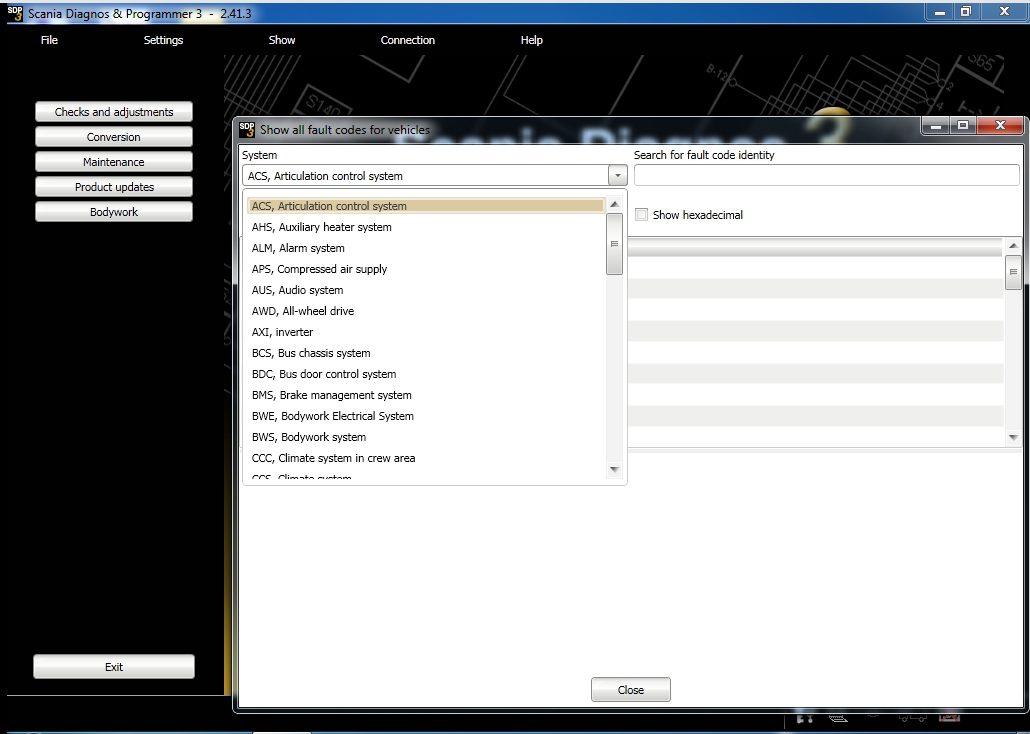Close fault codes dialog with red X
This screenshot has height=734, width=1030.
click(x=1000, y=125)
